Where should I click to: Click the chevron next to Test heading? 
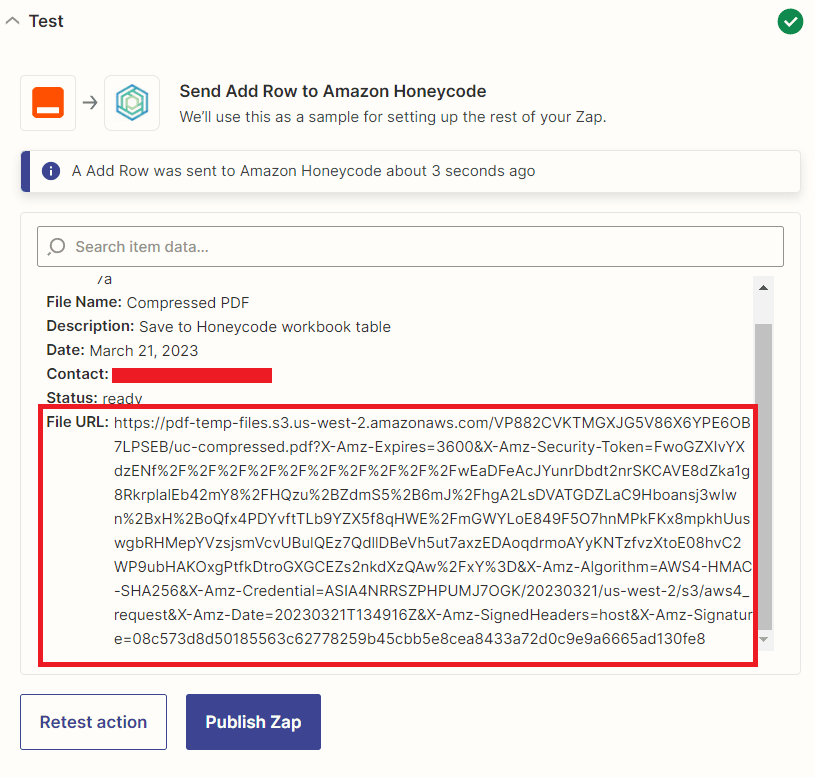click(11, 19)
